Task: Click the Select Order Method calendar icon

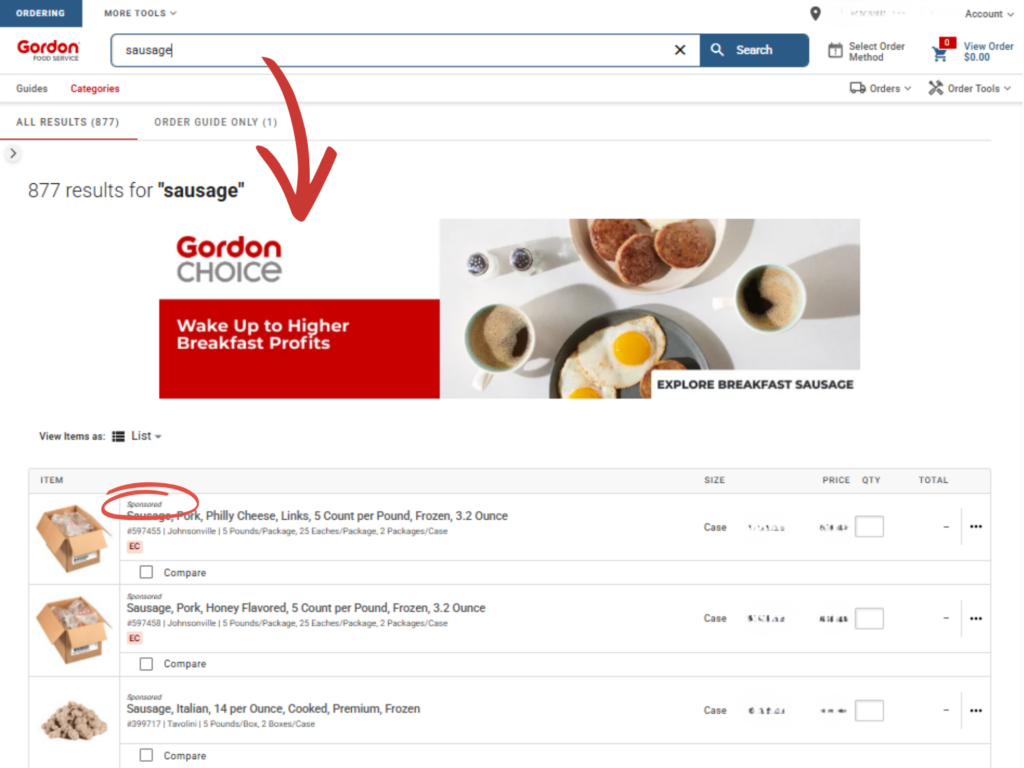Action: click(x=835, y=51)
